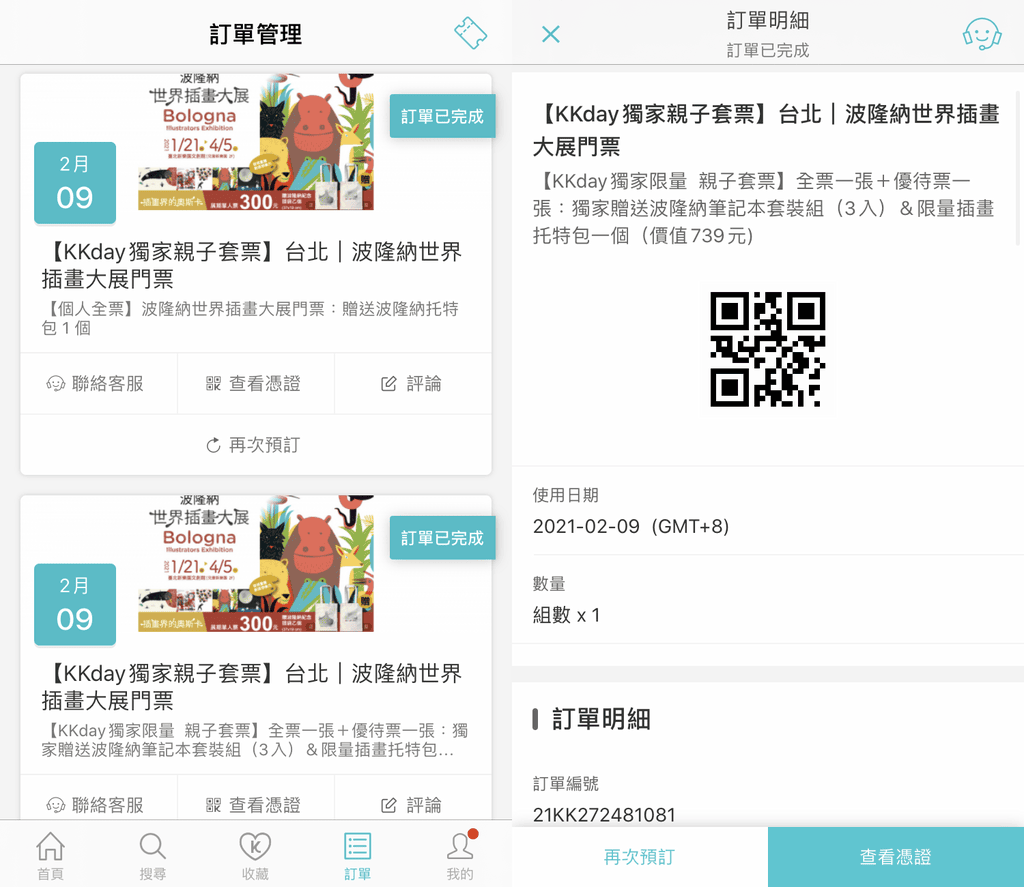Tap 再次預訂 in the first order card
The image size is (1024, 887).
[255, 445]
